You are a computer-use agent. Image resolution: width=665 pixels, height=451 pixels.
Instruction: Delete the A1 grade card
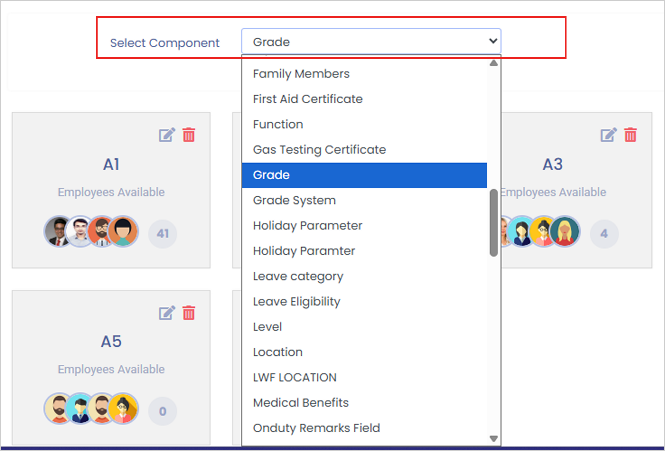tap(189, 135)
